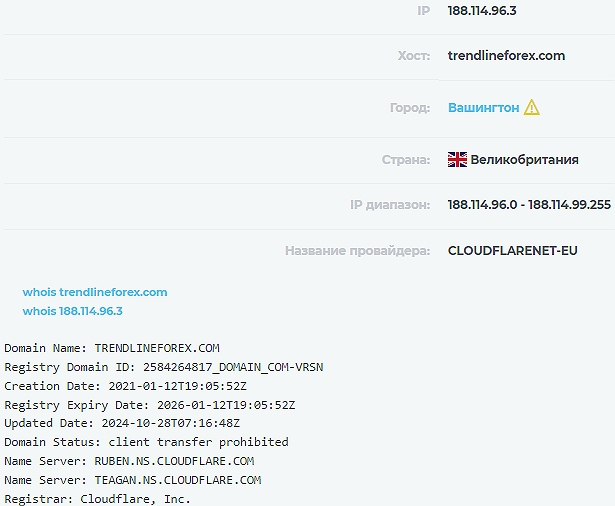This screenshot has width=615, height=506.
Task: Click Name Server TEAGAN.NS.CLOUDFLARE.COM line
Action: (x=133, y=480)
